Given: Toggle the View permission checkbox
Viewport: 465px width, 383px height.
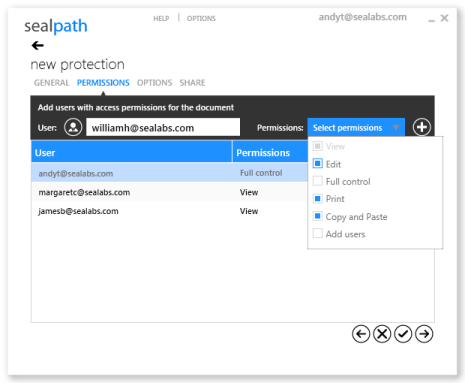Looking at the screenshot, I should point(318,146).
